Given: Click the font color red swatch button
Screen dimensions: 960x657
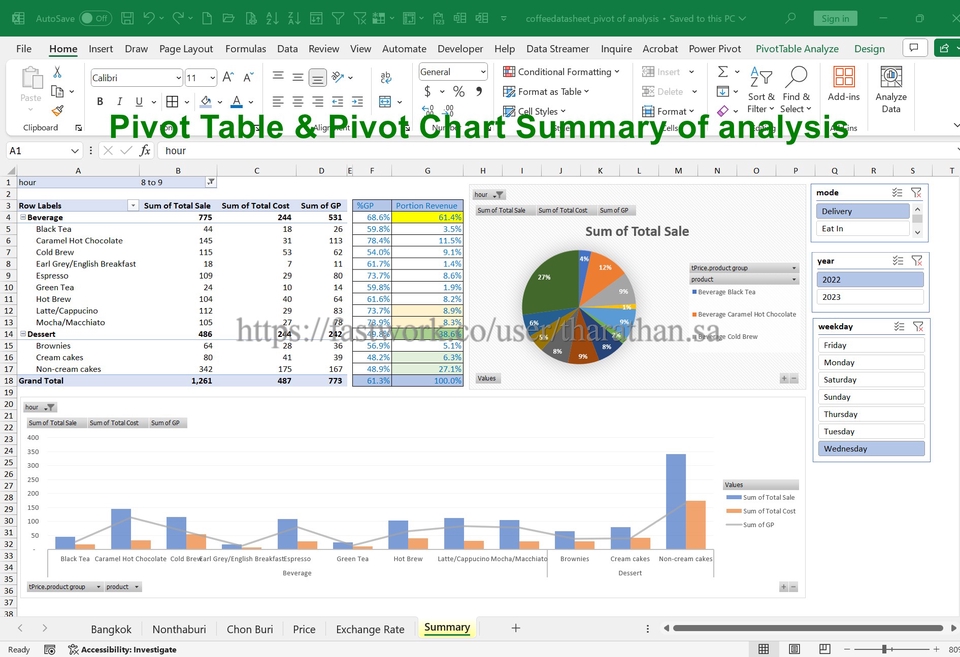Looking at the screenshot, I should tap(236, 101).
